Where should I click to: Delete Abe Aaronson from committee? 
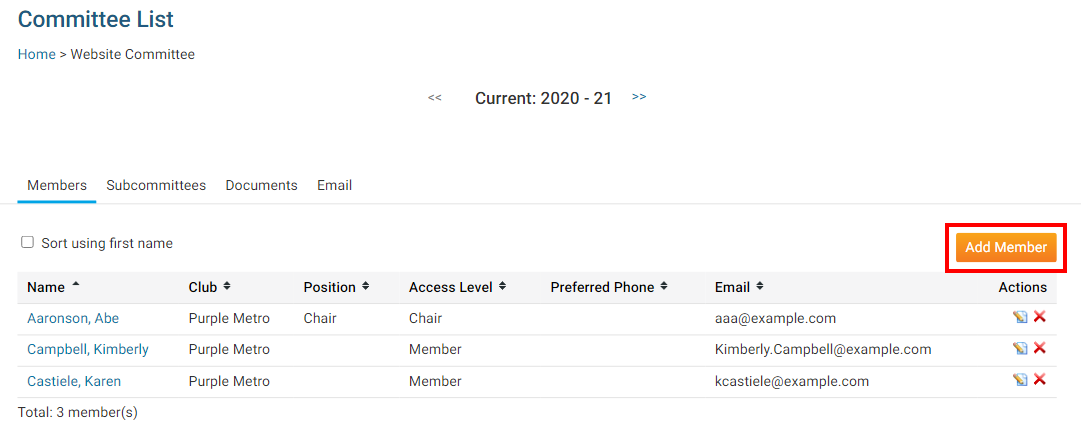1040,318
